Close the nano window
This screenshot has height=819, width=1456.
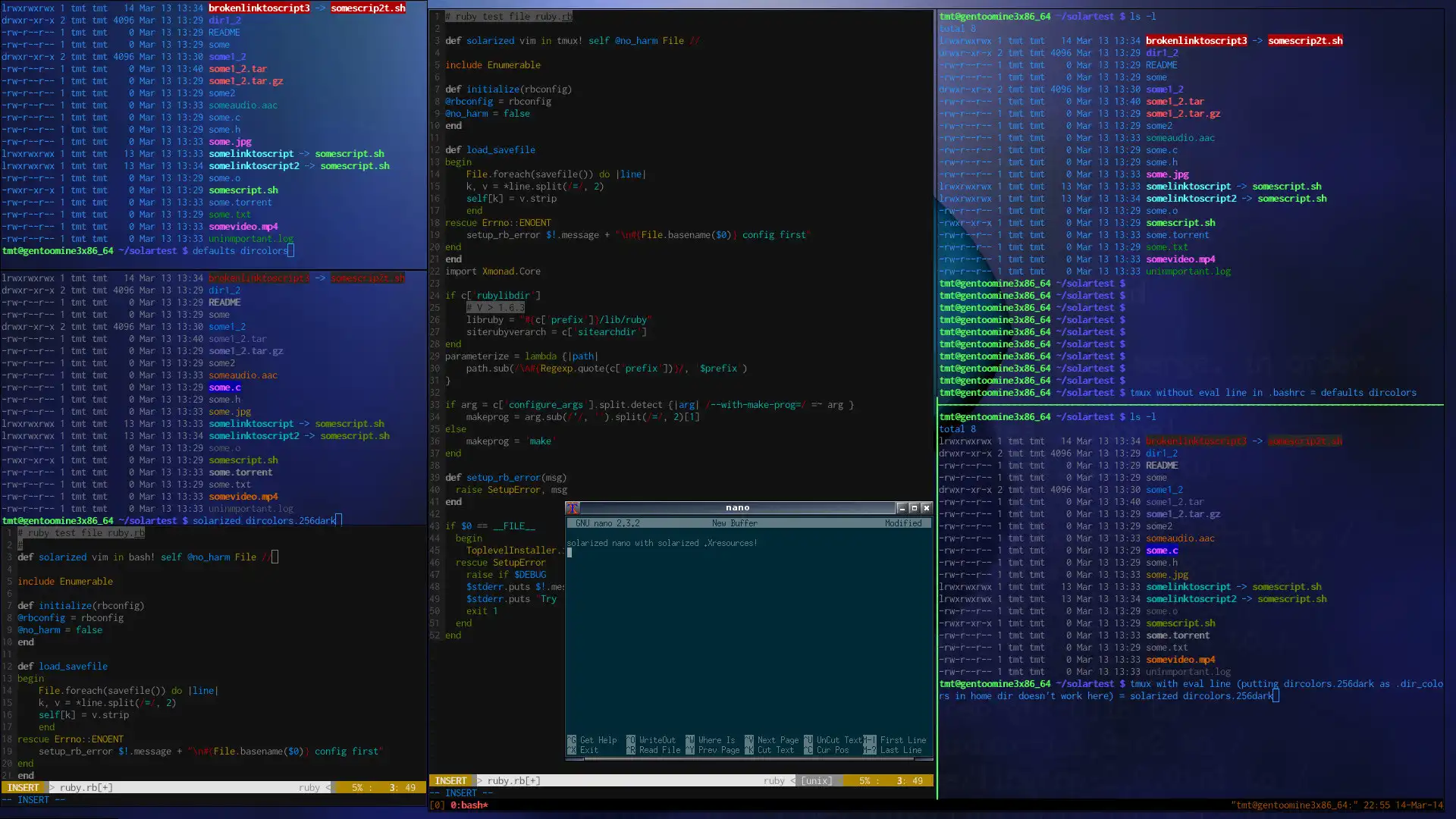926,508
